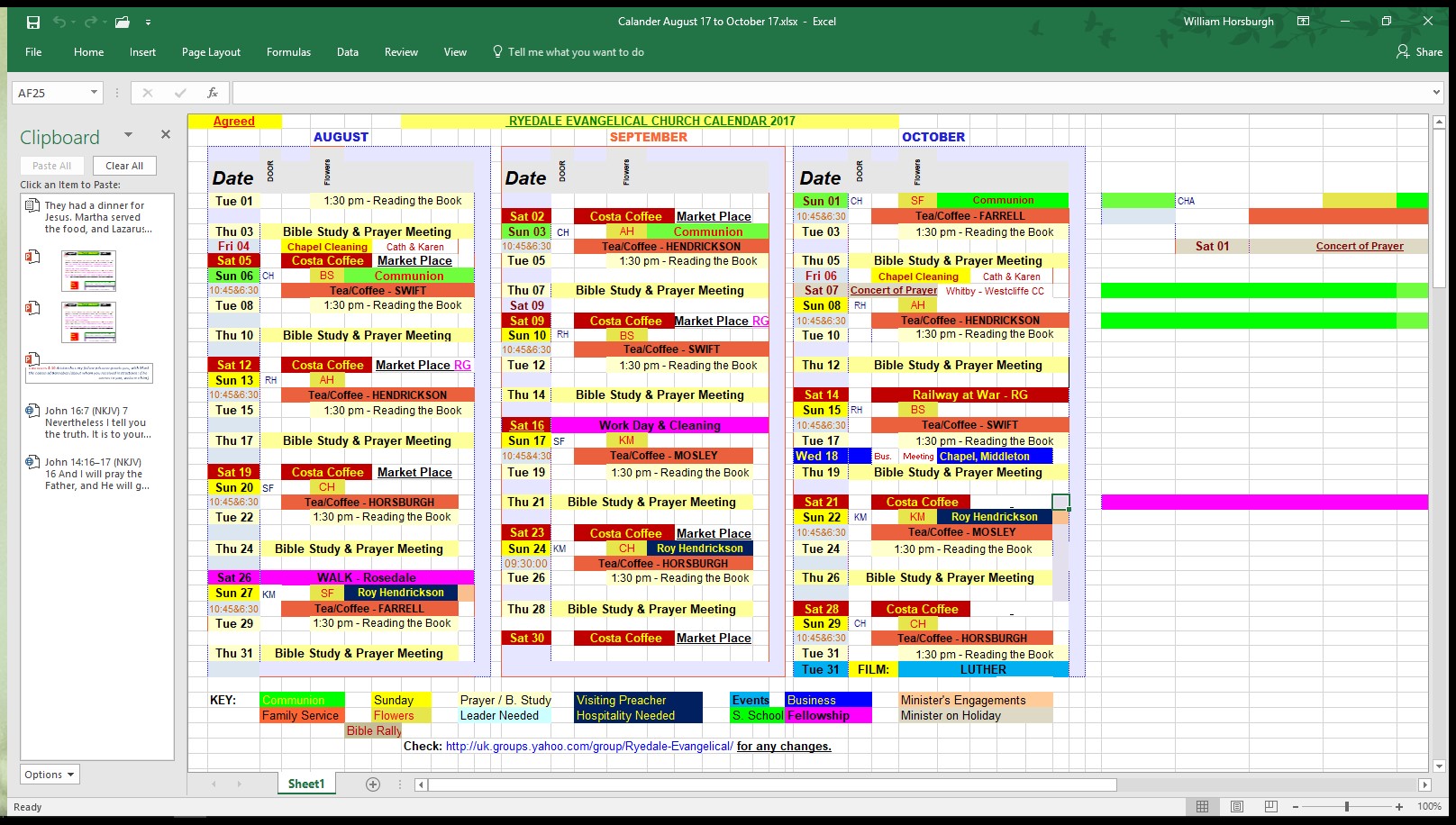1456x825 pixels.
Task: Click the Share icon button
Action: pos(1419,52)
